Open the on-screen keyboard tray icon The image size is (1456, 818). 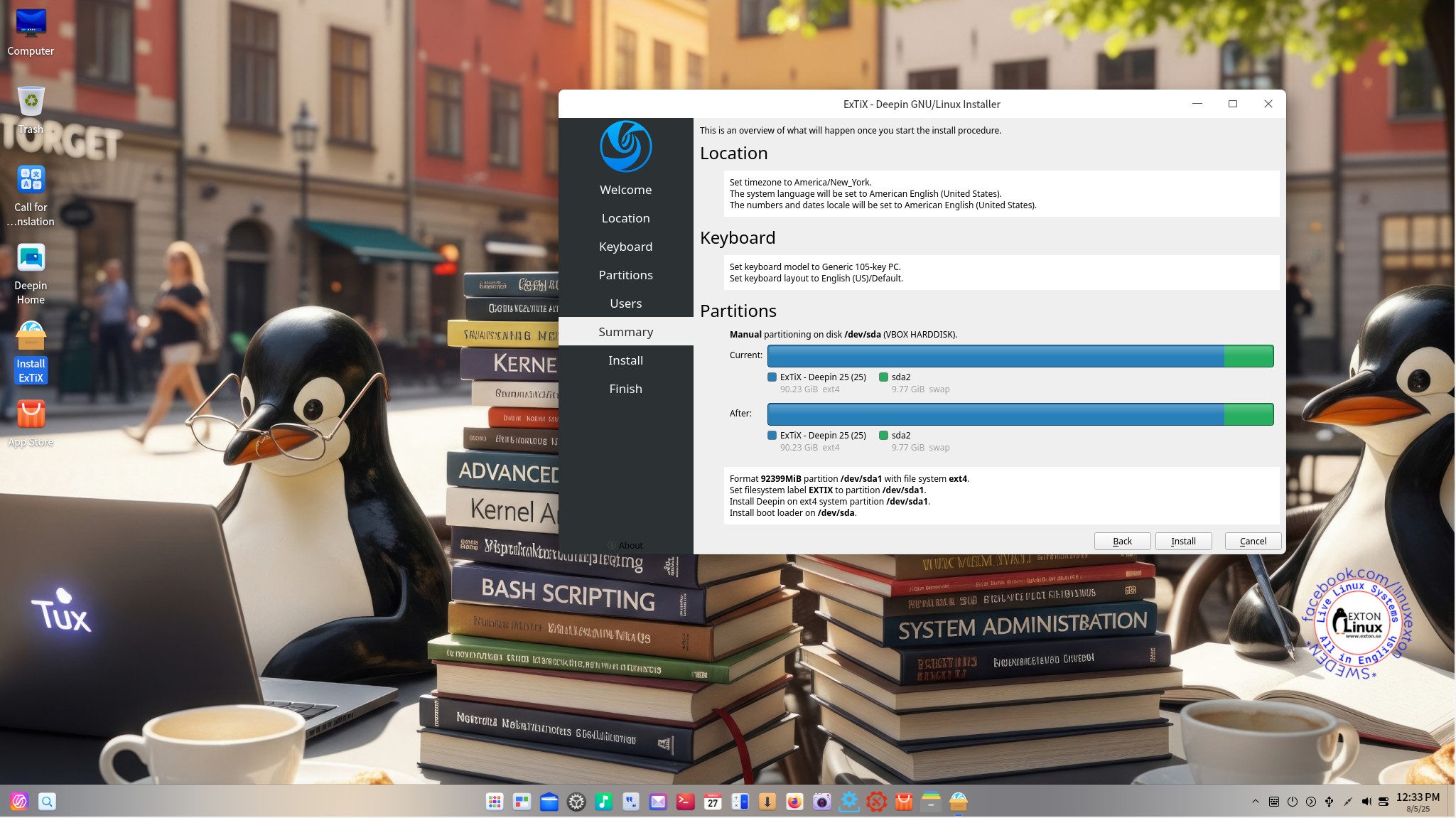click(x=1274, y=802)
